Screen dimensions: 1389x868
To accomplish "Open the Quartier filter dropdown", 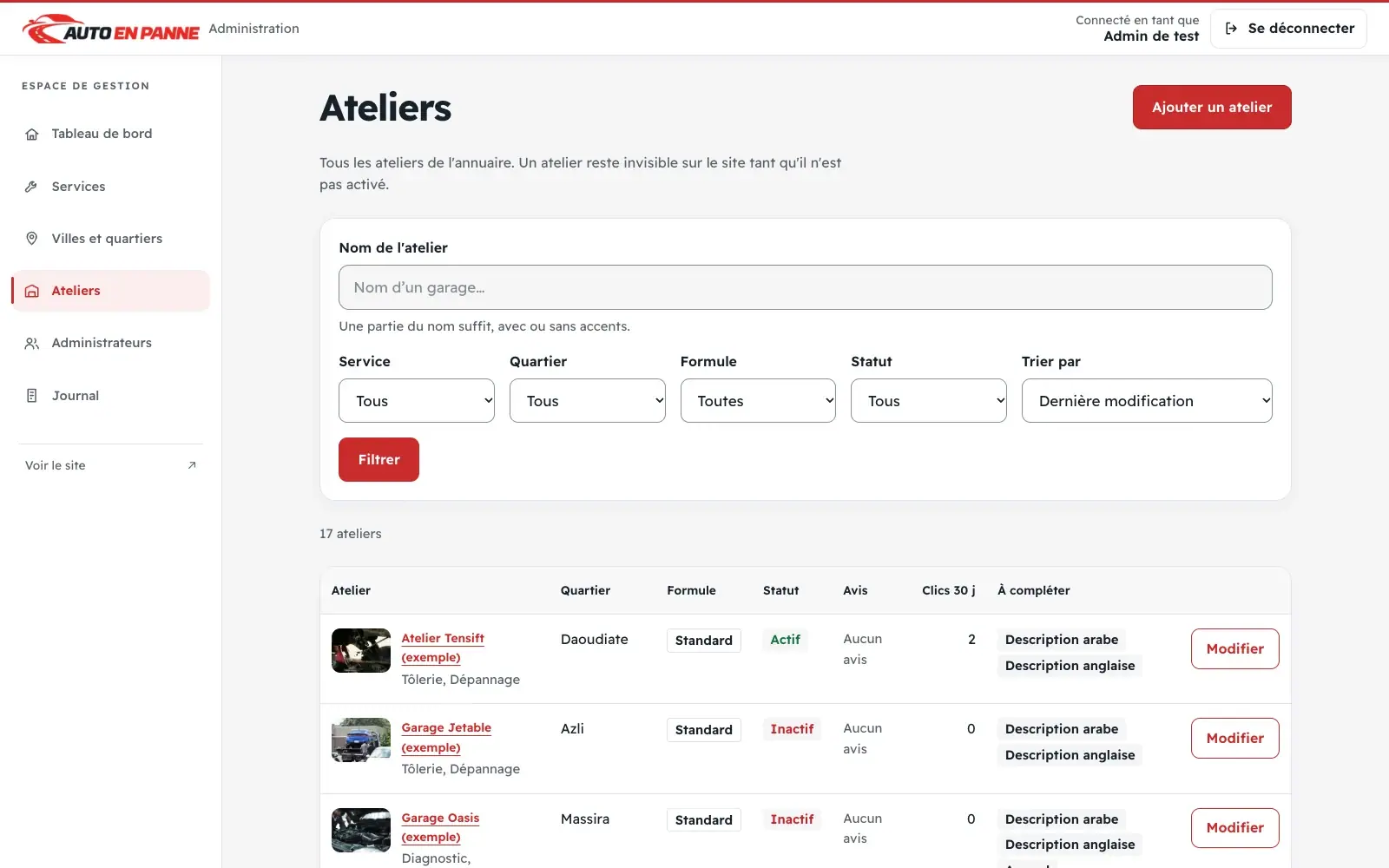I will 588,401.
